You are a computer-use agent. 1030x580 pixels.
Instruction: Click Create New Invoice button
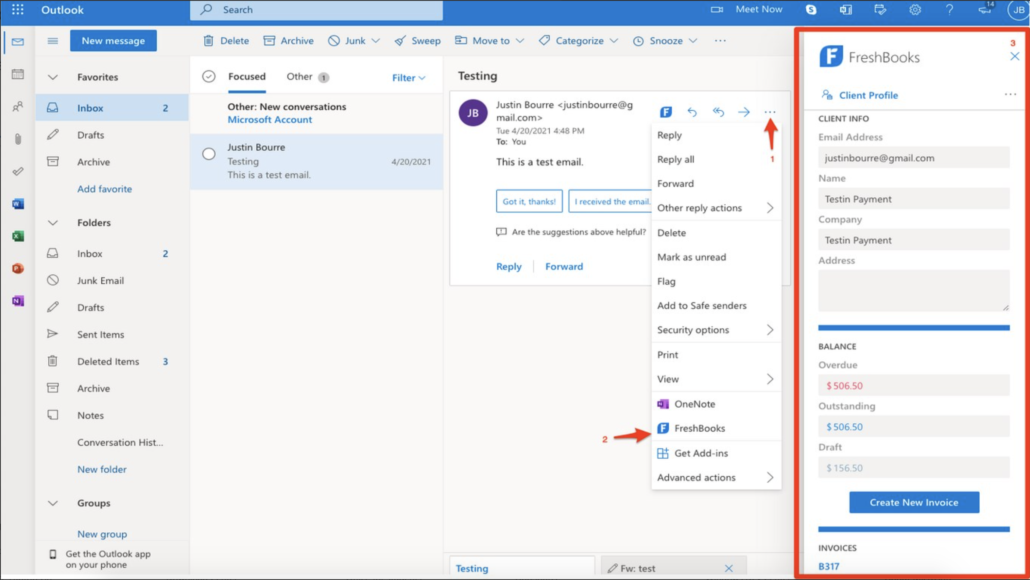pyautogui.click(x=914, y=502)
